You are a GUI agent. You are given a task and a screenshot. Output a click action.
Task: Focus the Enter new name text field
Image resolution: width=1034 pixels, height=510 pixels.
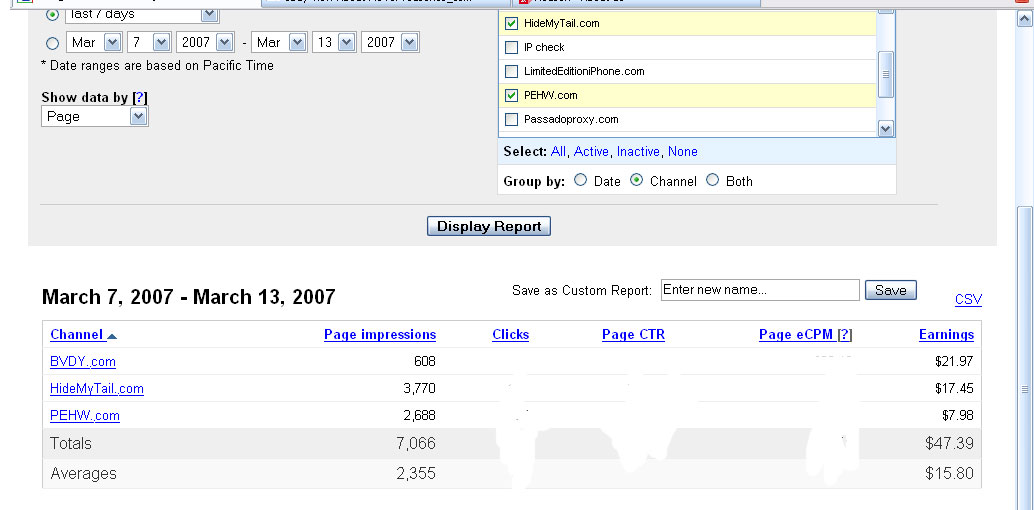pyautogui.click(x=760, y=290)
